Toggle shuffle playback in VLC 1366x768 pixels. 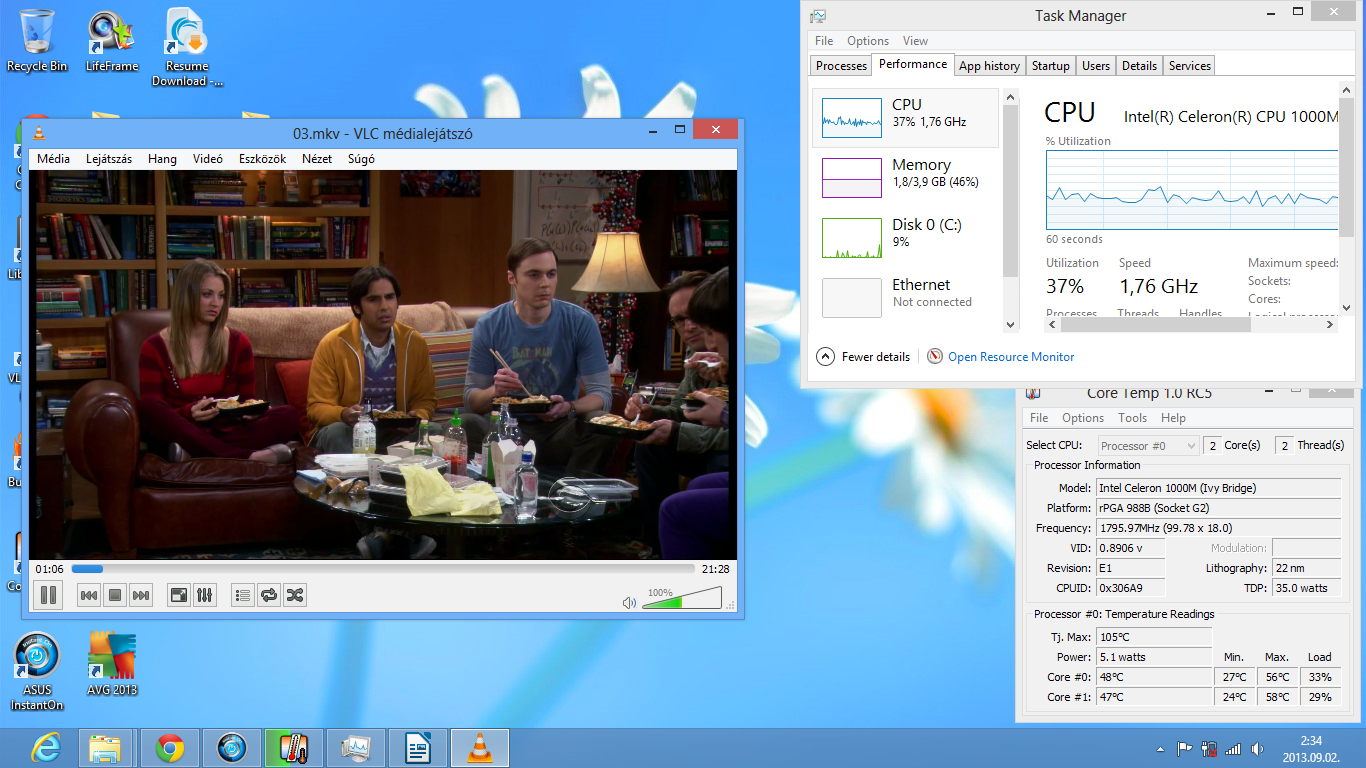(295, 595)
